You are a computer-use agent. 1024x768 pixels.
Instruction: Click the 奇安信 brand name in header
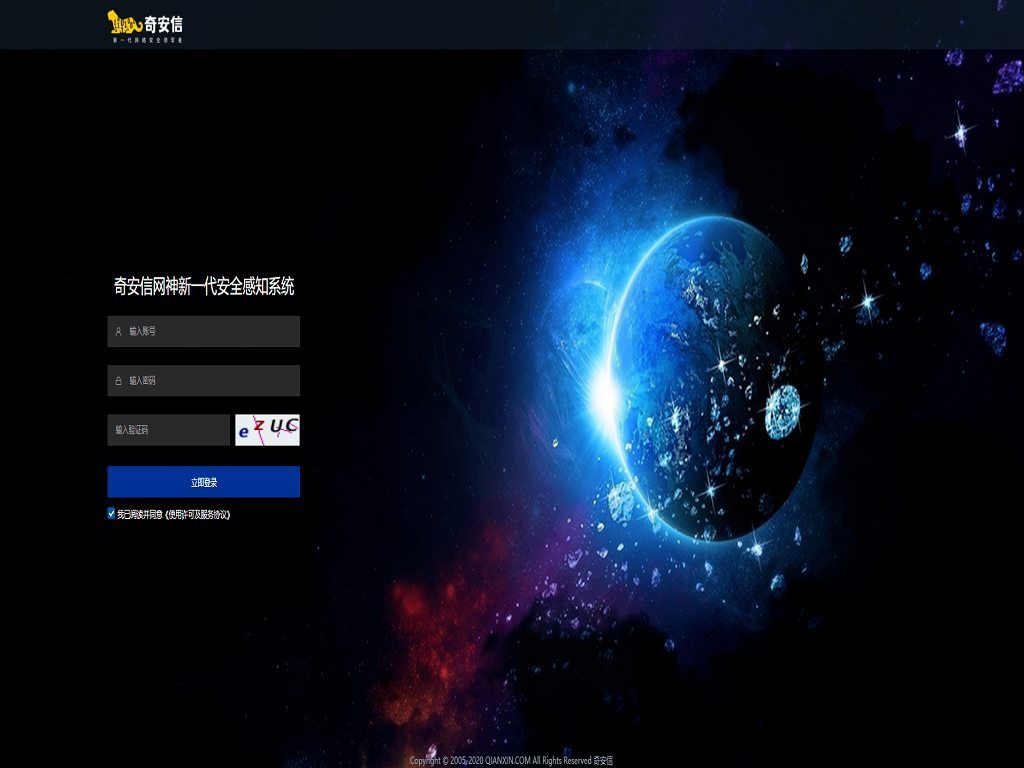click(163, 23)
